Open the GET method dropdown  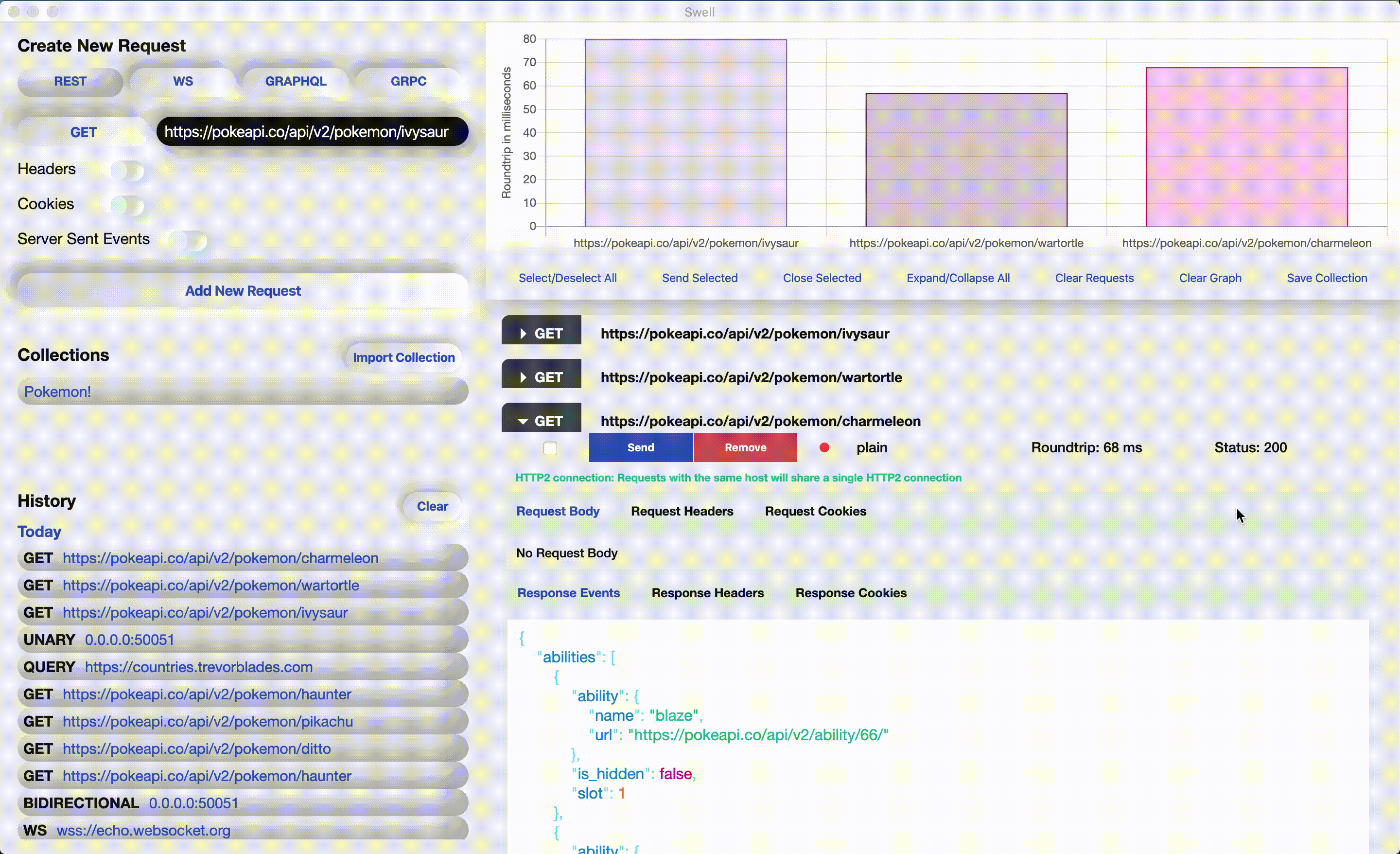coord(84,132)
